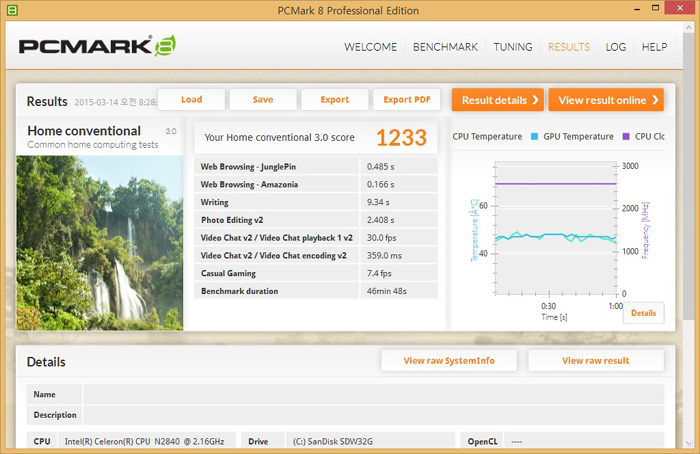Click the 30.0 fps value

pyautogui.click(x=381, y=237)
